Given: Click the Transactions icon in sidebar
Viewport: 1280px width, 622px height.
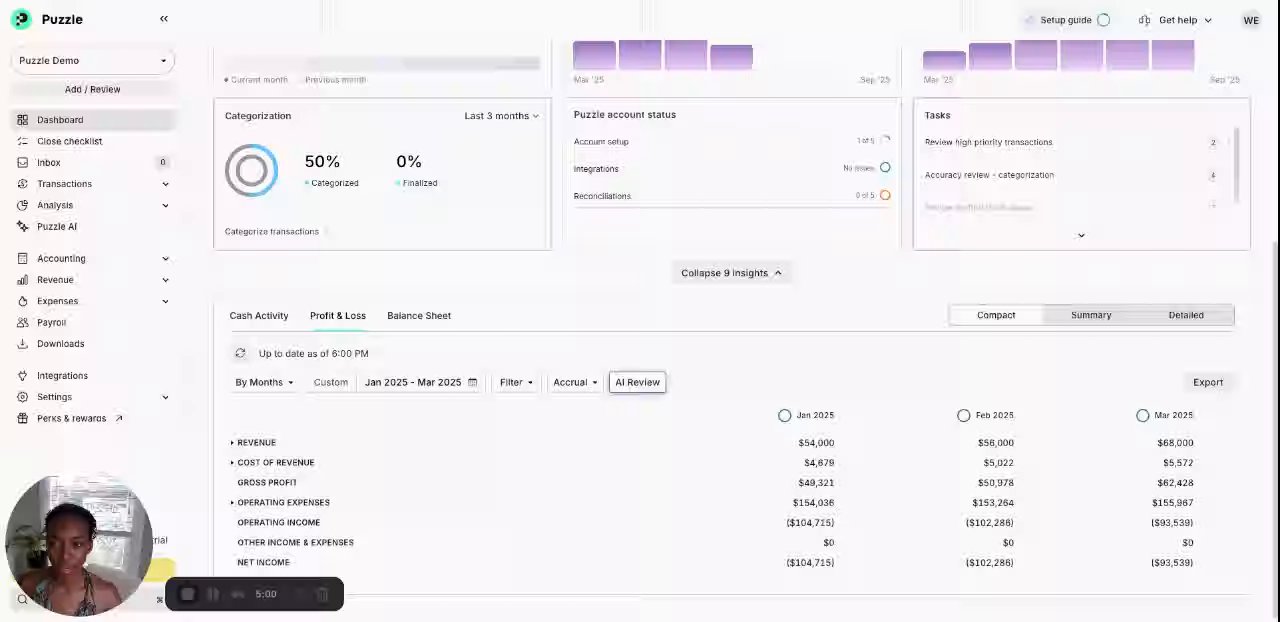Looking at the screenshot, I should tap(22, 184).
